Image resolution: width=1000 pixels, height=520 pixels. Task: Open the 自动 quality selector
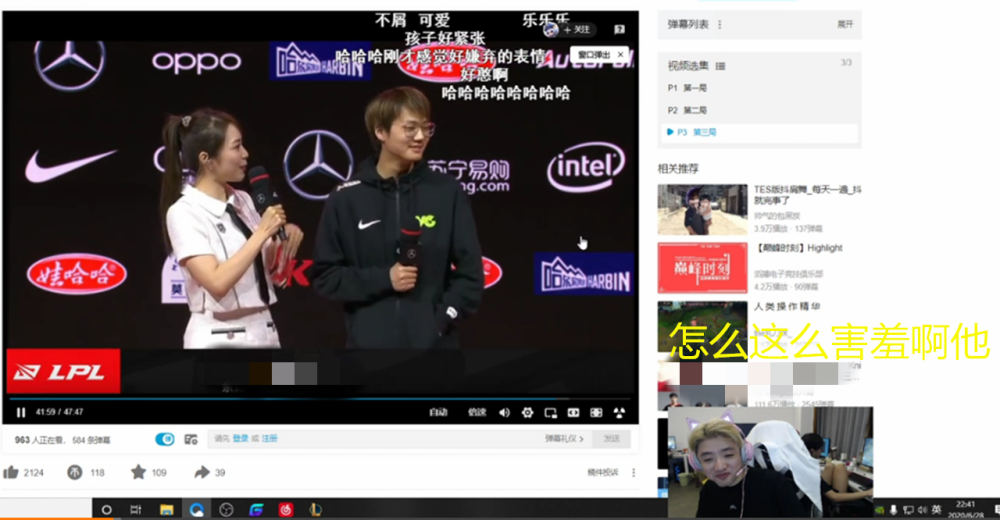pyautogui.click(x=438, y=413)
